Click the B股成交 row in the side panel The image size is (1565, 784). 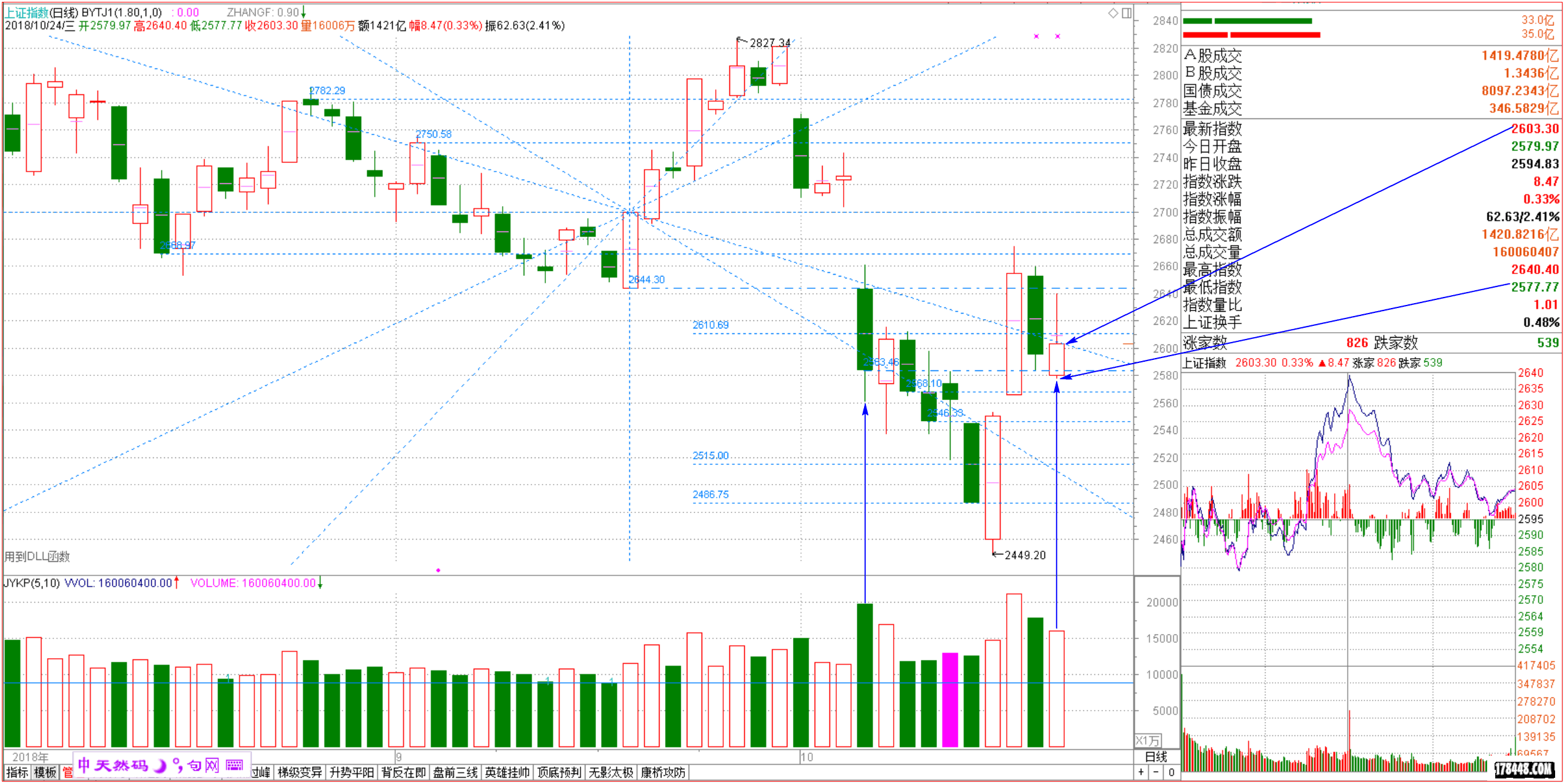[1371, 73]
